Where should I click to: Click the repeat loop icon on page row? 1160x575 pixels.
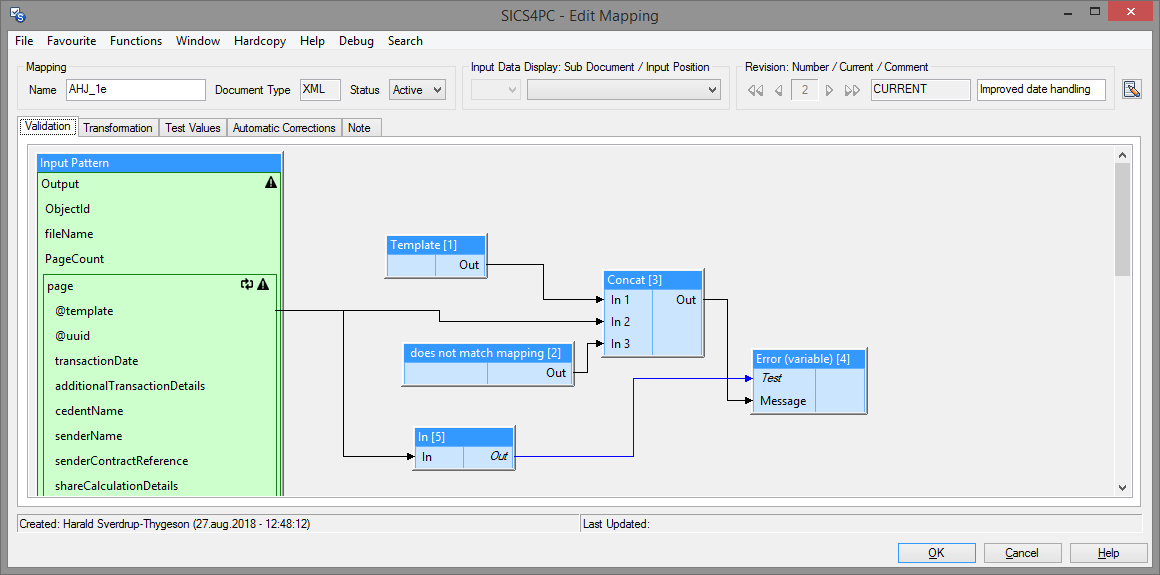(247, 285)
